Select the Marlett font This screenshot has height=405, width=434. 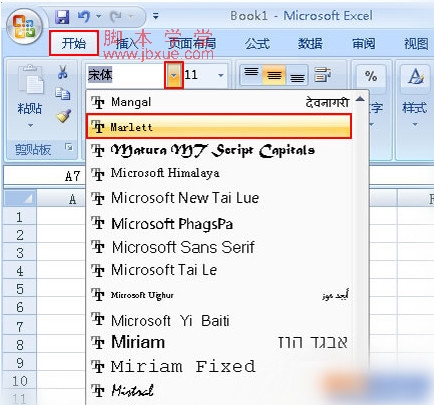[219, 126]
